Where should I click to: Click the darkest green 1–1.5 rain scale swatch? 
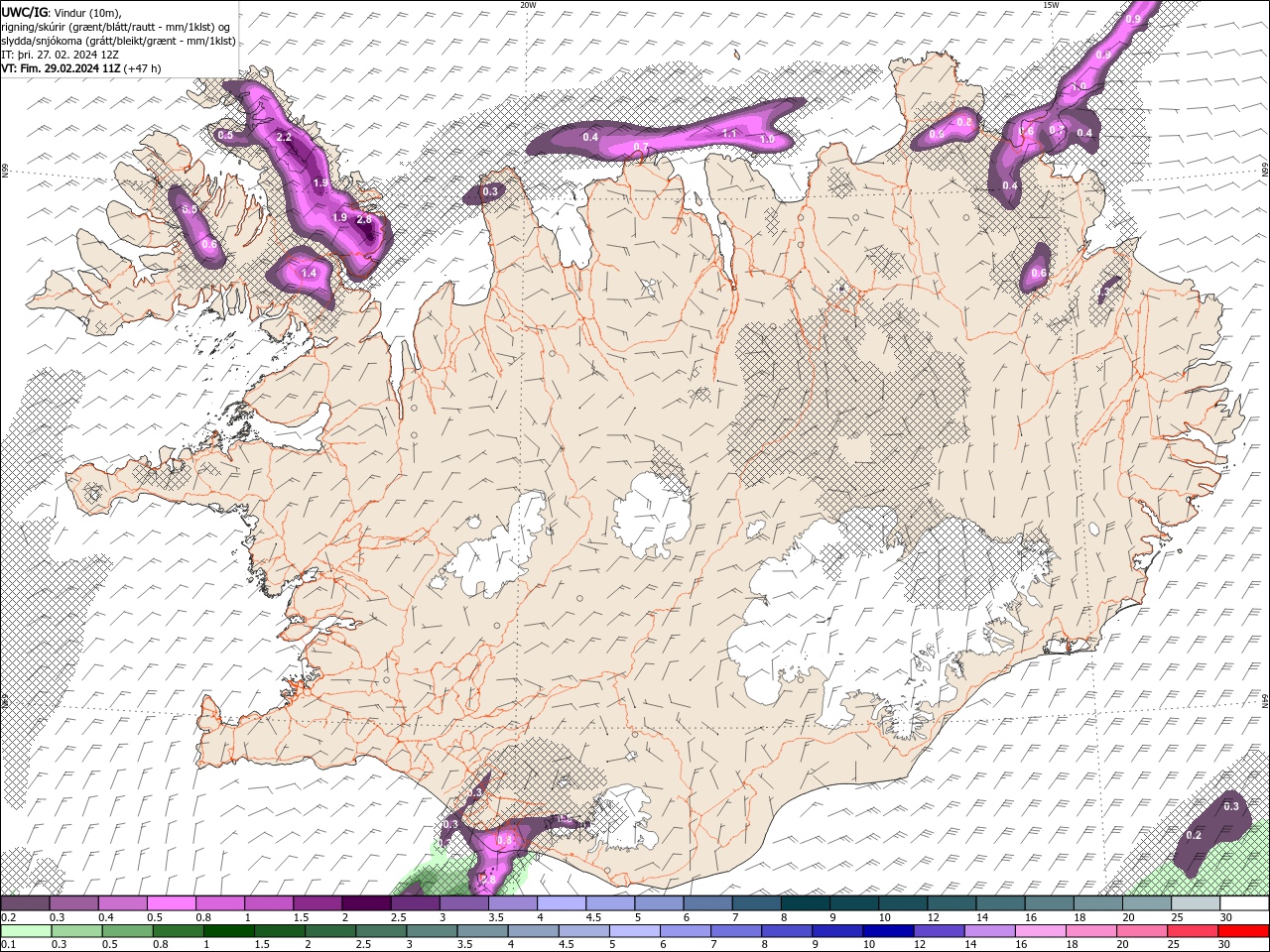[x=228, y=931]
